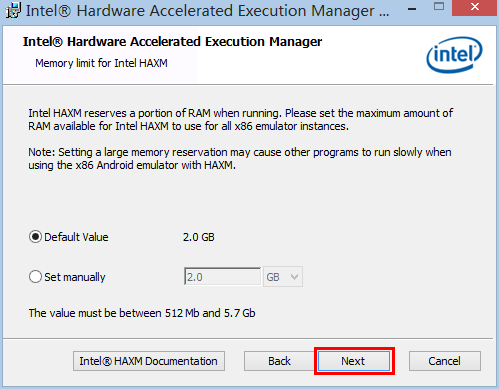This screenshot has width=499, height=389.
Task: Click the memory size input field showing 2.0
Action: [x=222, y=277]
